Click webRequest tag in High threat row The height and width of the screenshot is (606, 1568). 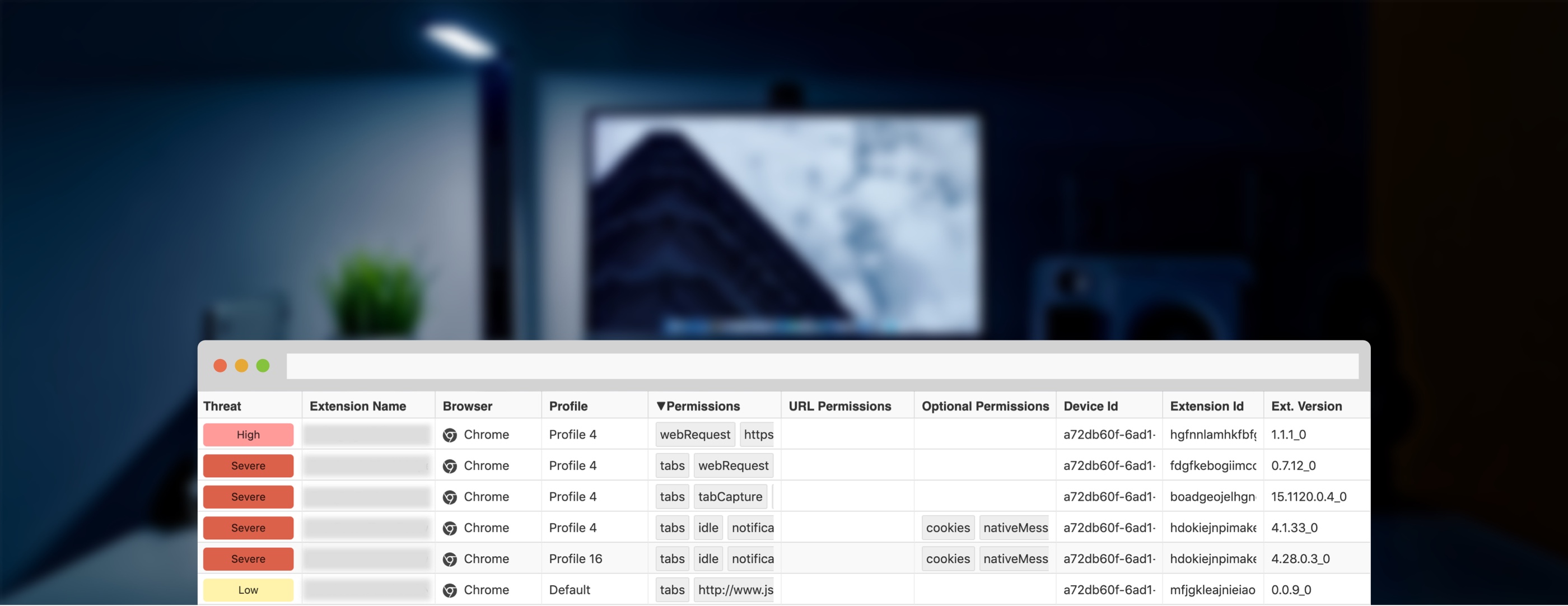pos(694,435)
